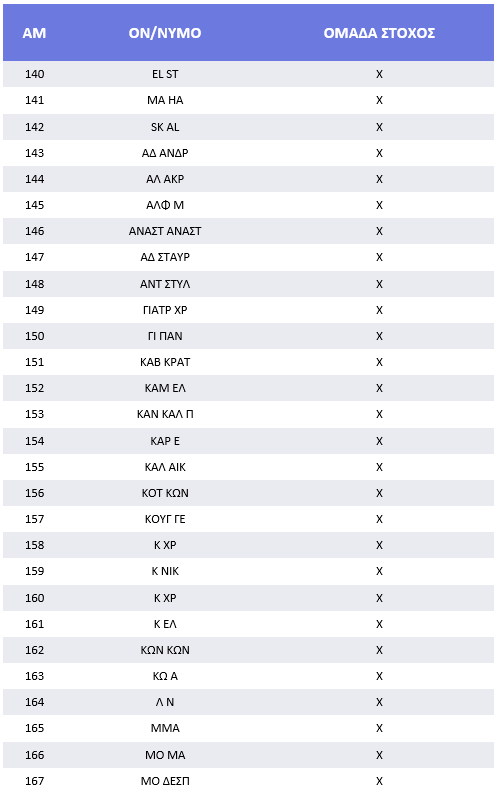498x794 pixels.
Task: Select the name cell SK AL
Action: coord(165,127)
